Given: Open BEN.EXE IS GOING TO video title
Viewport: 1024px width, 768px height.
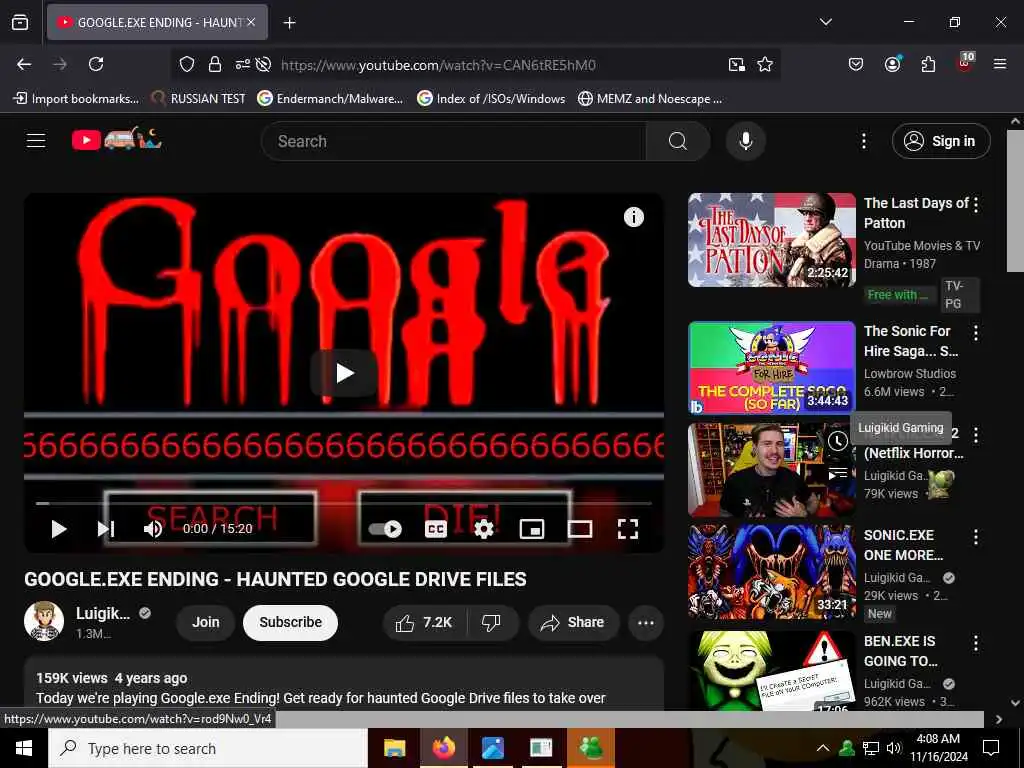Looking at the screenshot, I should pyautogui.click(x=903, y=651).
